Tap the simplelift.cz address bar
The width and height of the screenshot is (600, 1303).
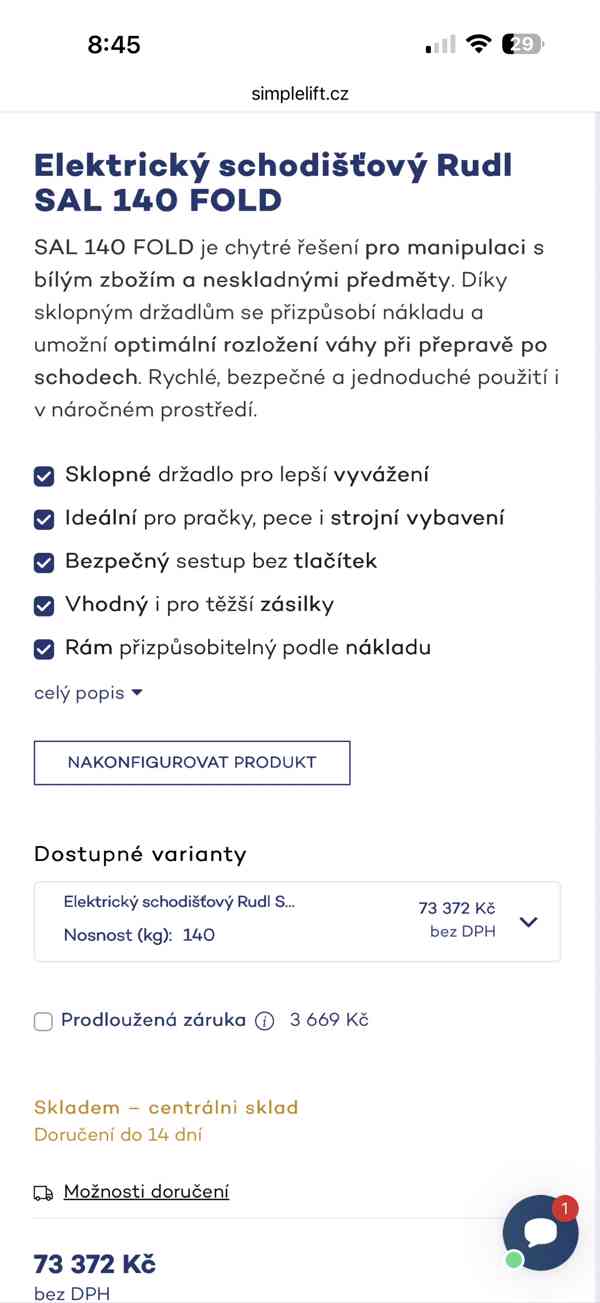point(300,93)
